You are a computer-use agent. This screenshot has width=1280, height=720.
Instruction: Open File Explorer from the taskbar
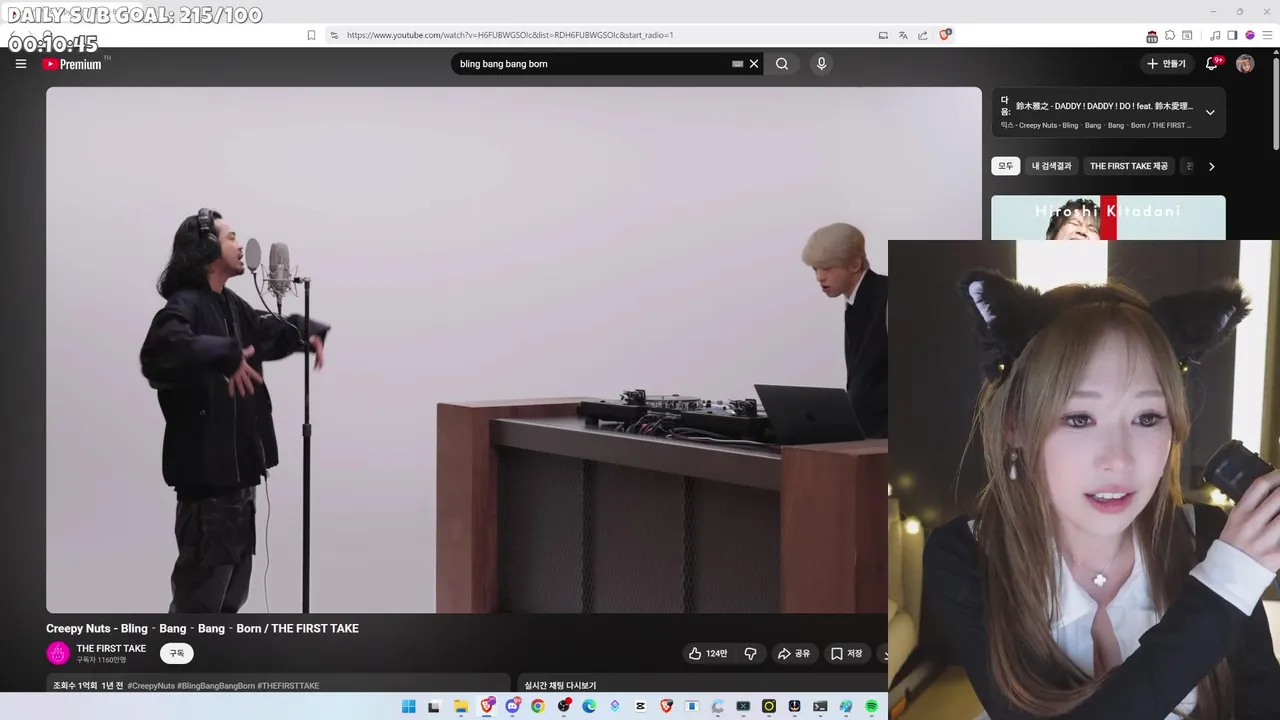(x=461, y=706)
